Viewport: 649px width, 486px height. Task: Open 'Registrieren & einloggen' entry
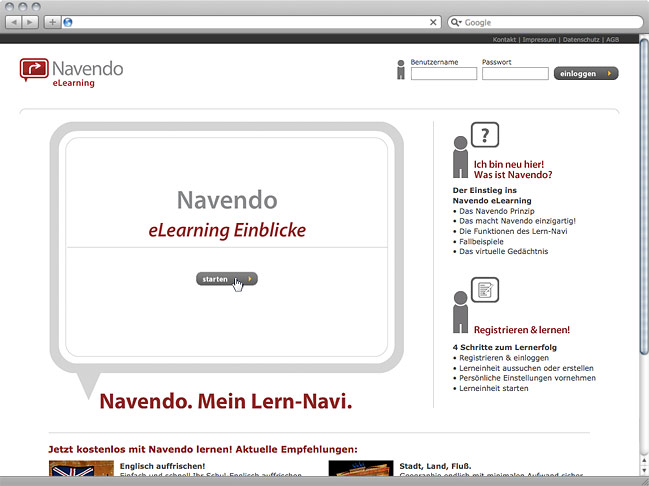pos(504,358)
